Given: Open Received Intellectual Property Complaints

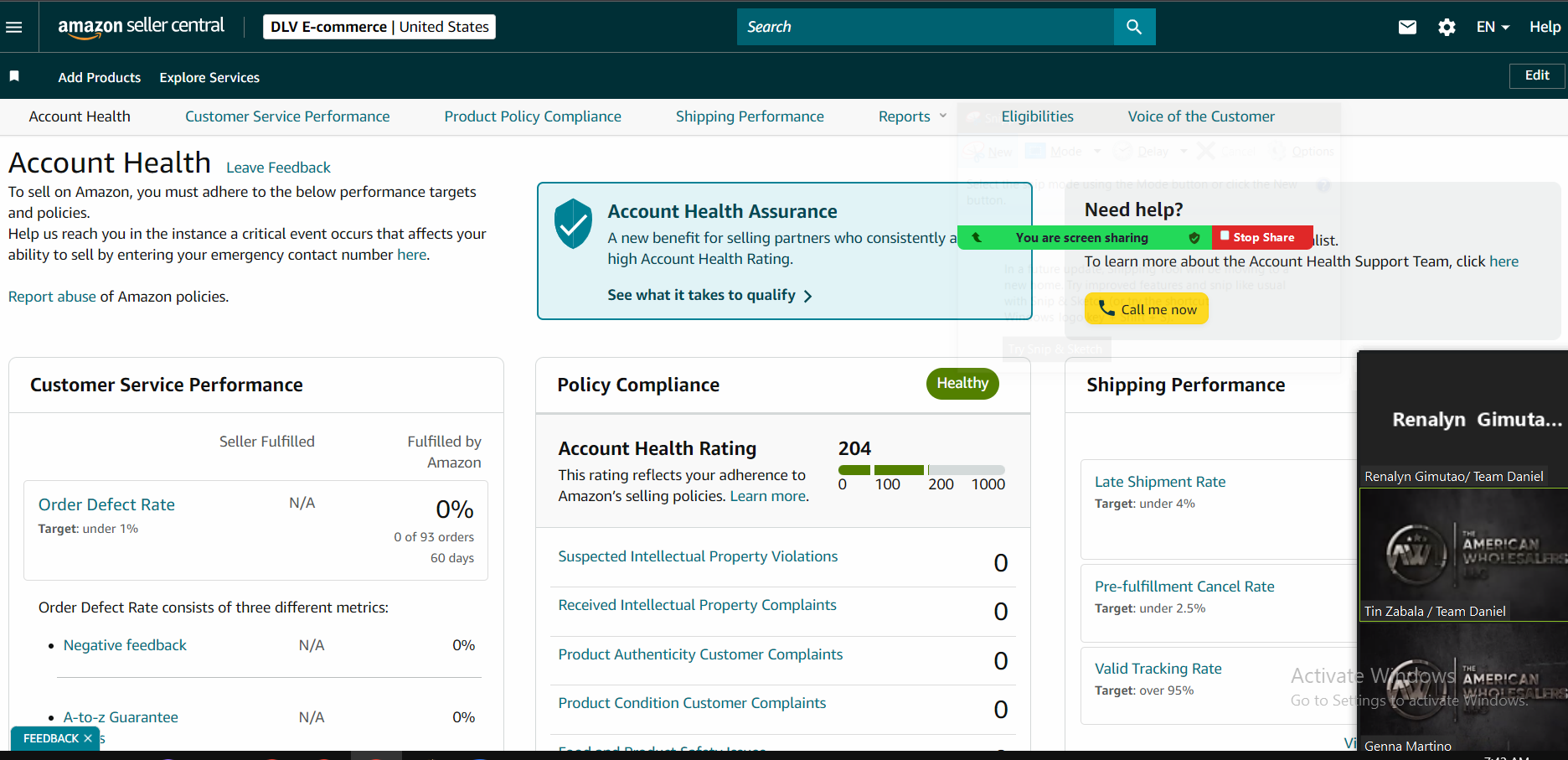Looking at the screenshot, I should pos(697,605).
